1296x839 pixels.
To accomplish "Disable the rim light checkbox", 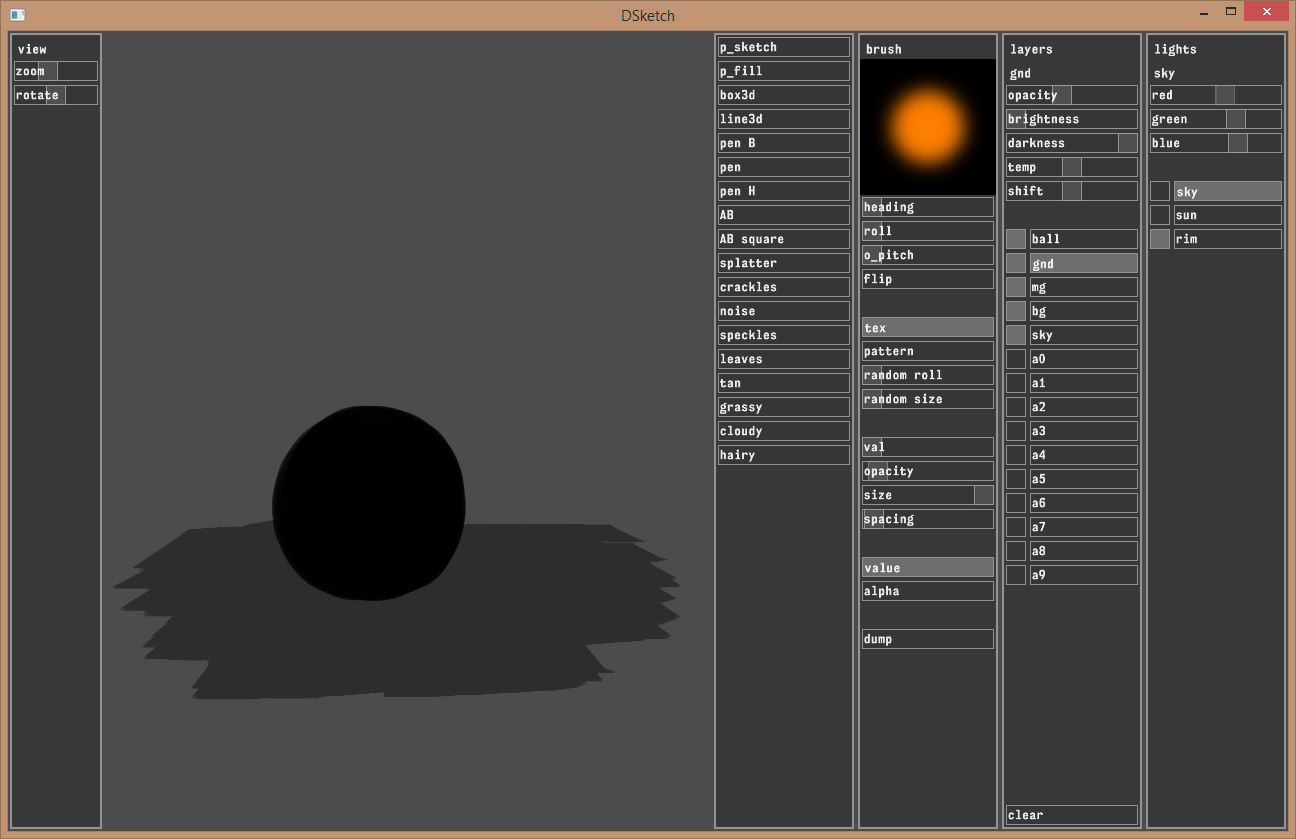I will (x=1160, y=239).
